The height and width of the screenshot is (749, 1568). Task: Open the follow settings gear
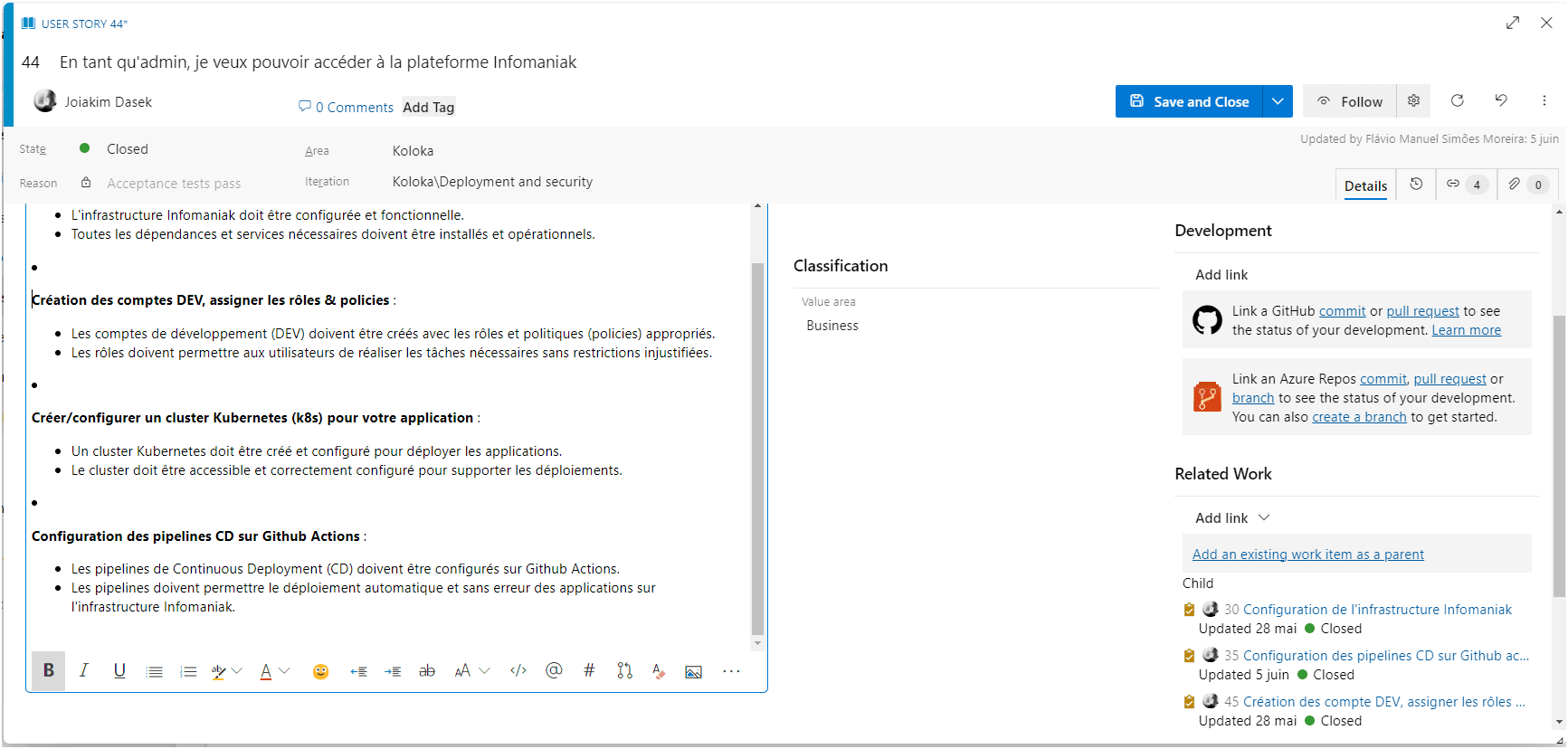(x=1413, y=101)
